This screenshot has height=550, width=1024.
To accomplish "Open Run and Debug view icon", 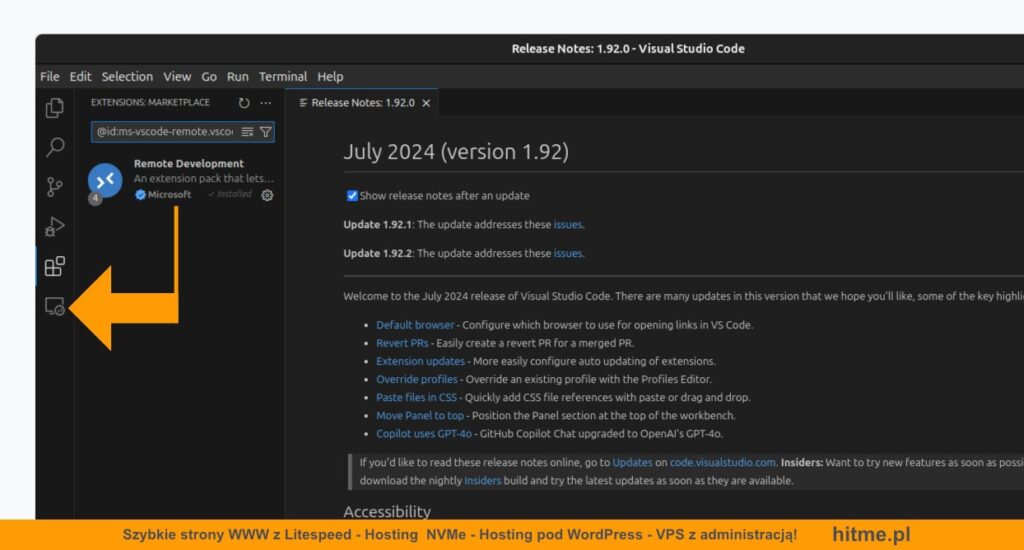I will (55, 227).
